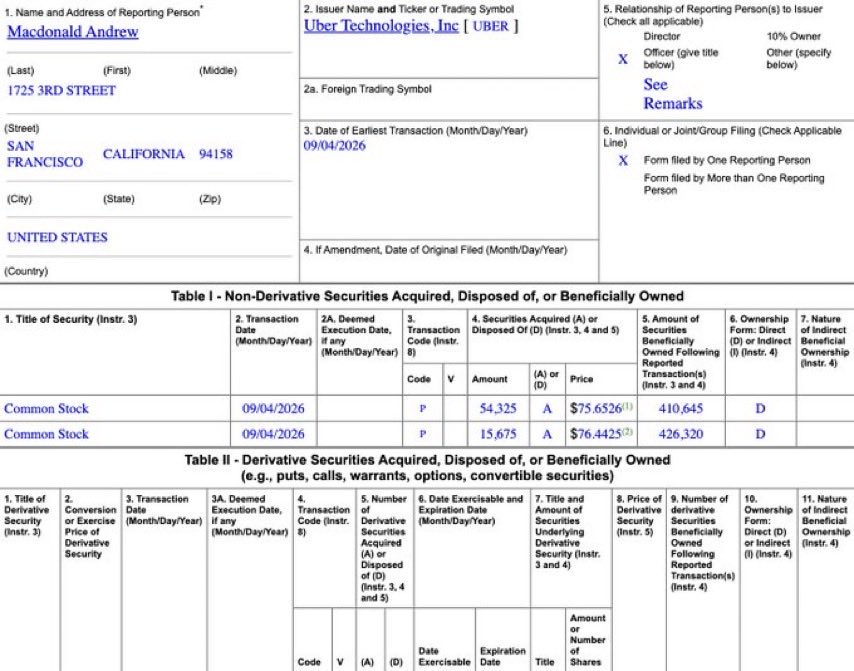Click the 'Director' relationship label
The width and height of the screenshot is (854, 671).
tap(662, 36)
